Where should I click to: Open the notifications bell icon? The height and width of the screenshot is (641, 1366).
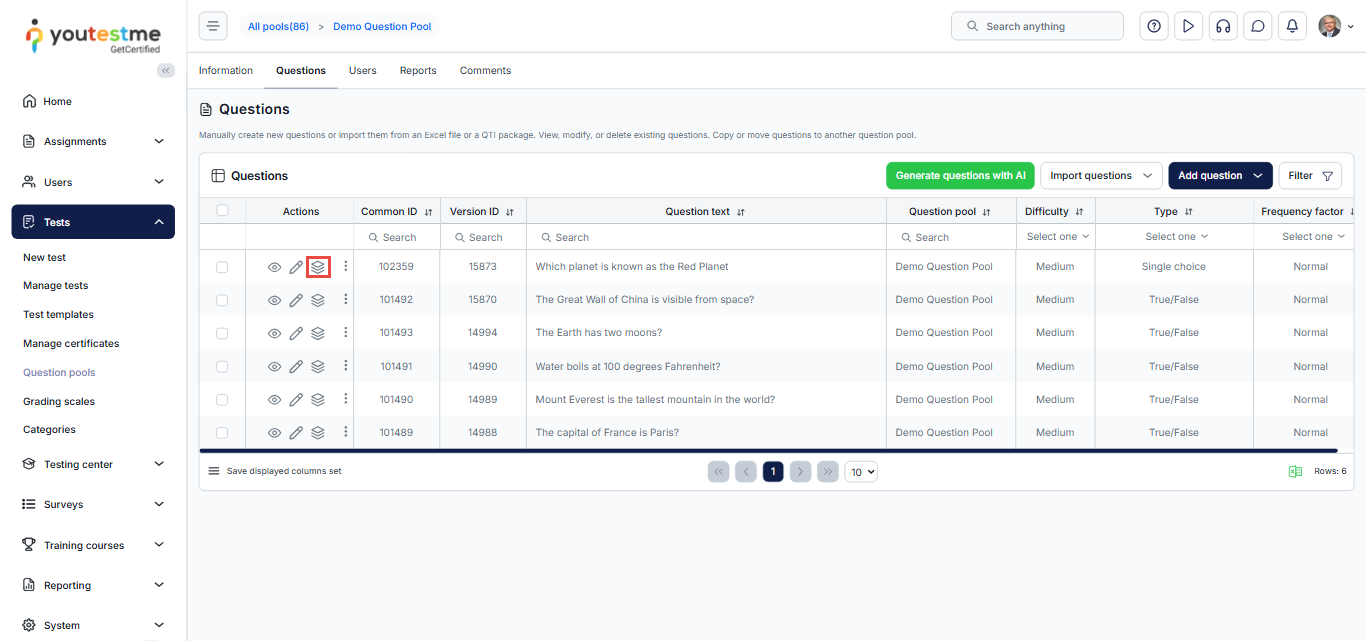(1292, 26)
